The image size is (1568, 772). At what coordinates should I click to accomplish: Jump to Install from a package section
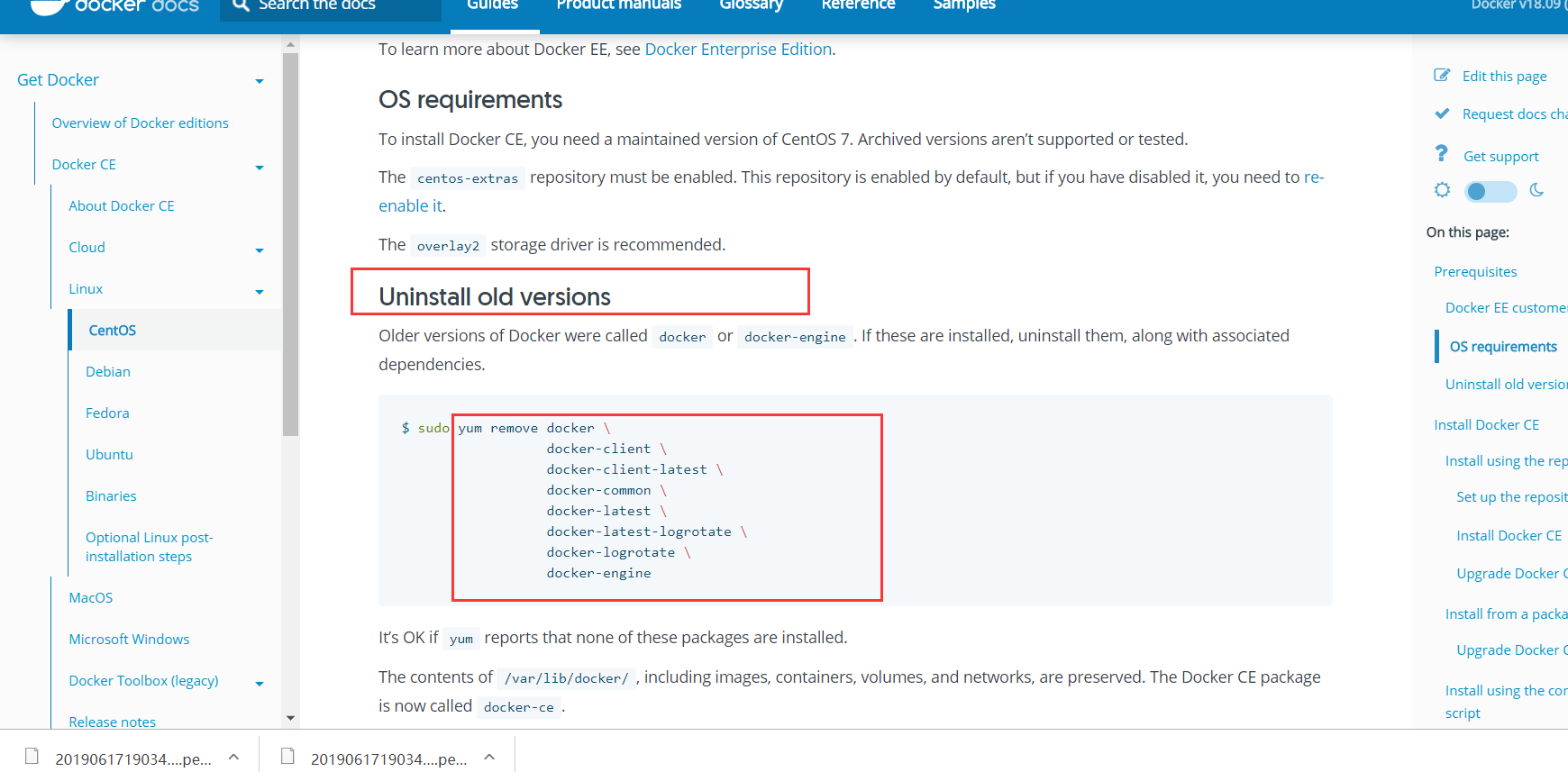click(x=1507, y=614)
